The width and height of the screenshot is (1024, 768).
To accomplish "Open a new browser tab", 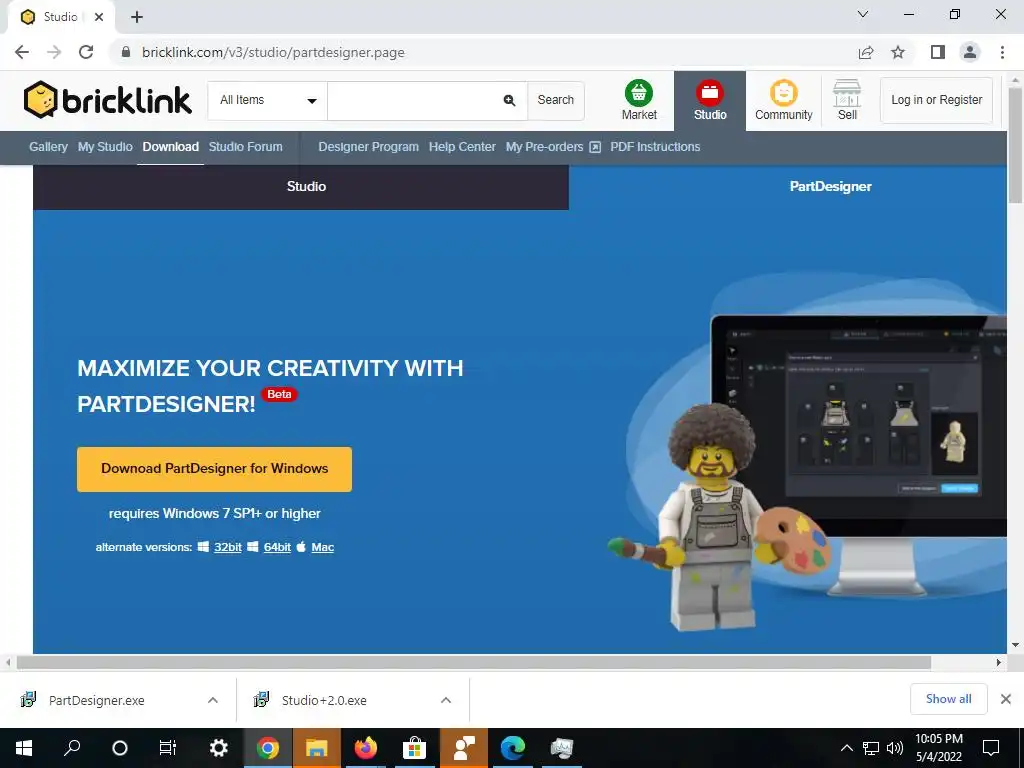I will pyautogui.click(x=136, y=17).
